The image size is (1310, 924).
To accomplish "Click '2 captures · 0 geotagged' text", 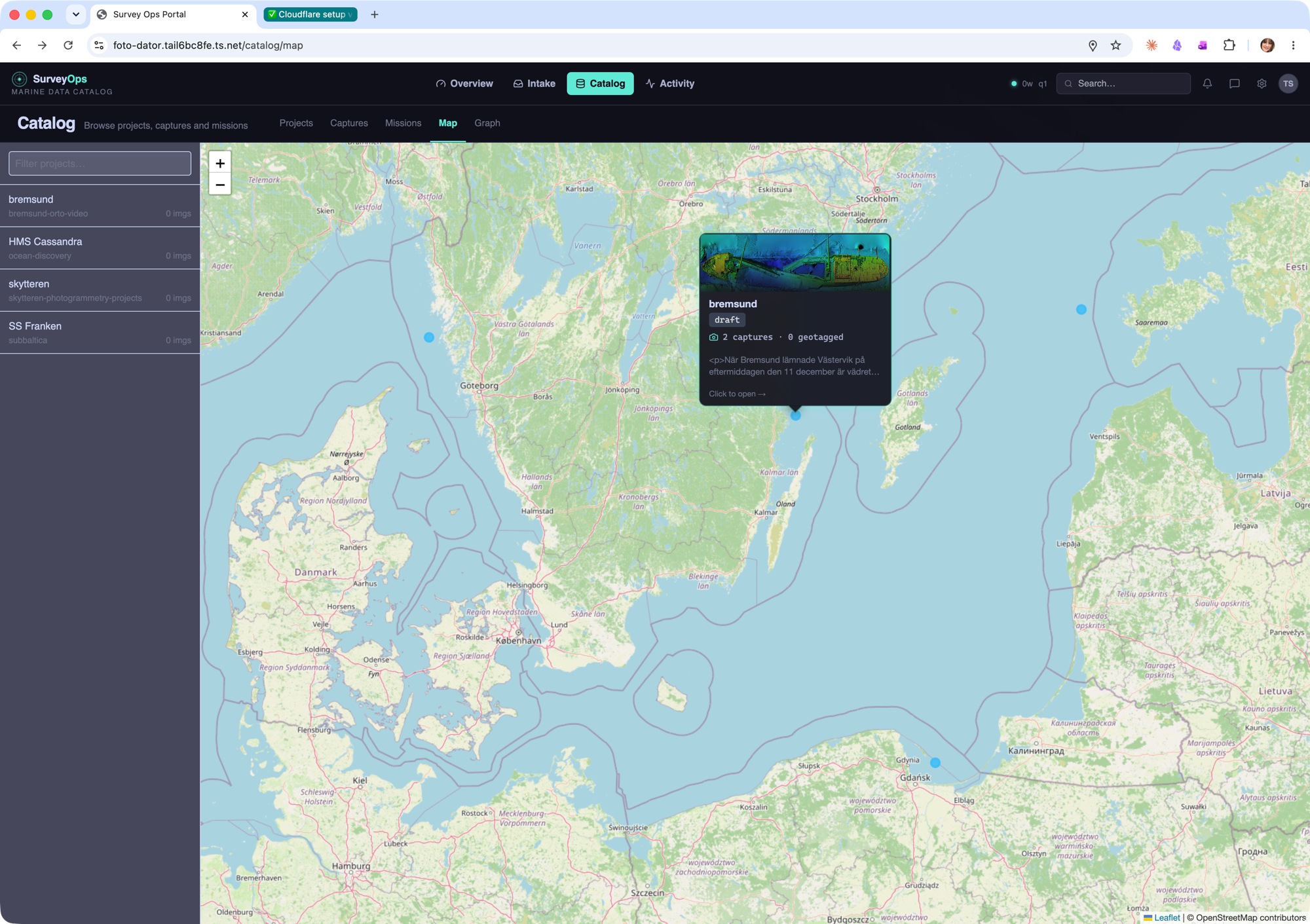I will pyautogui.click(x=782, y=337).
